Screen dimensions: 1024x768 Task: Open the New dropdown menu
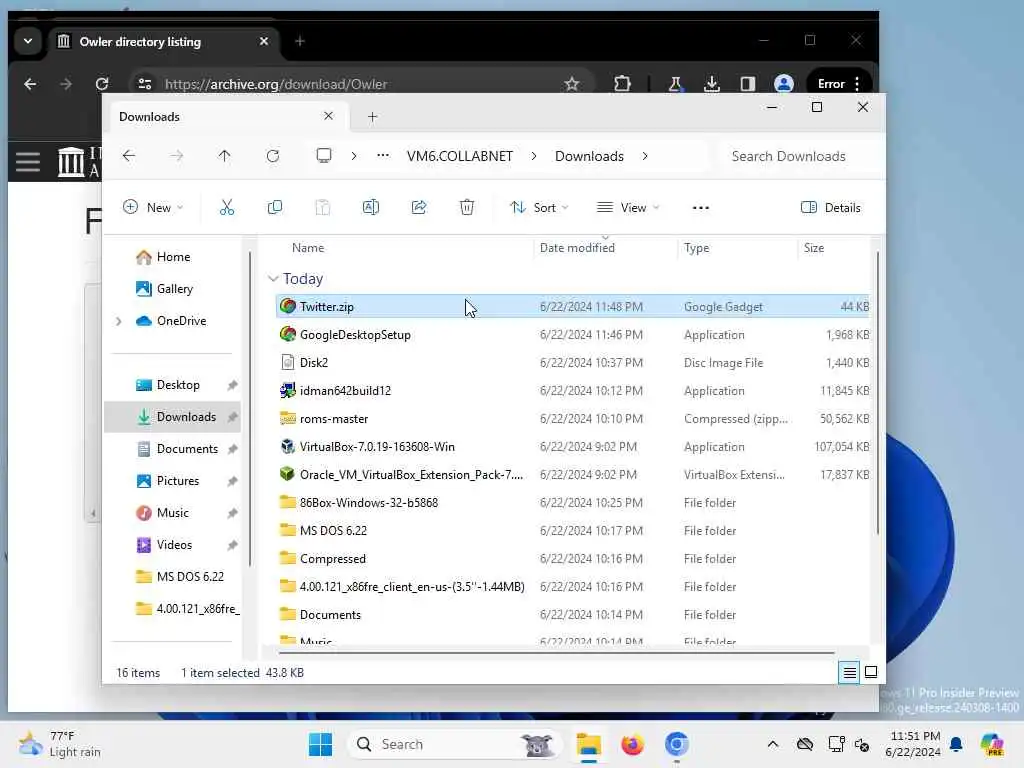tap(153, 208)
